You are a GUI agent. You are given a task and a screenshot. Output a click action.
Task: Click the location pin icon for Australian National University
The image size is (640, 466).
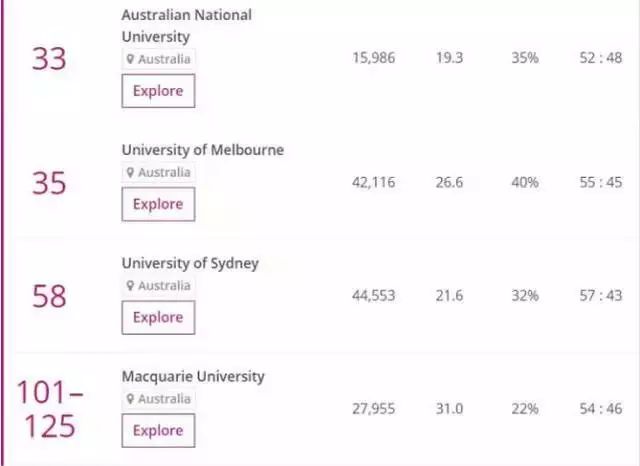point(130,59)
